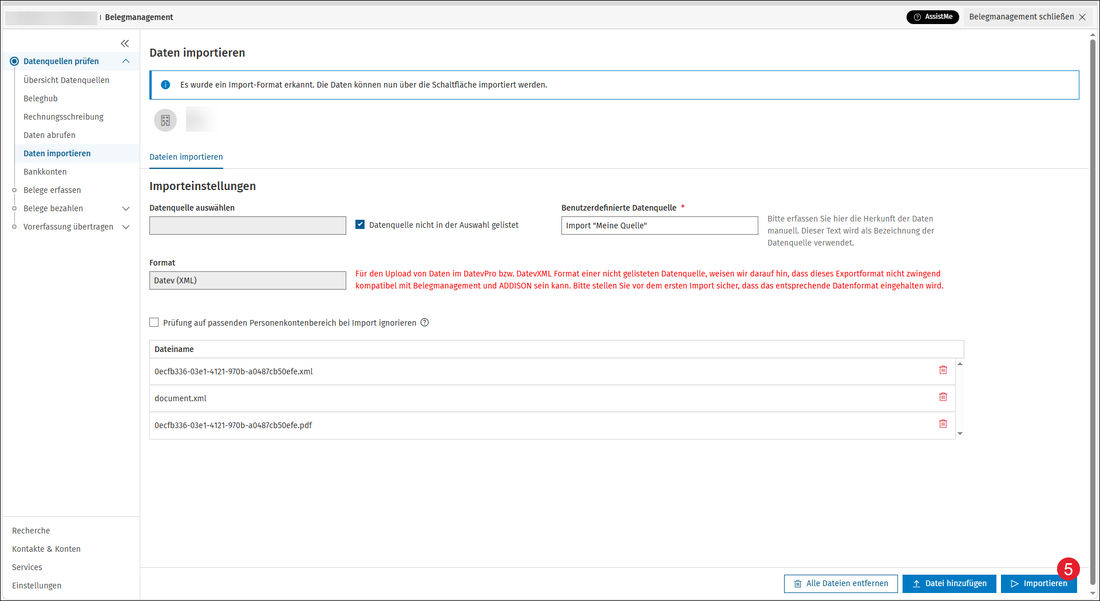Screen dimensions: 1100x601
Task: Collapse the 'Datenquellen prüfen' section chevron
Action: (126, 61)
